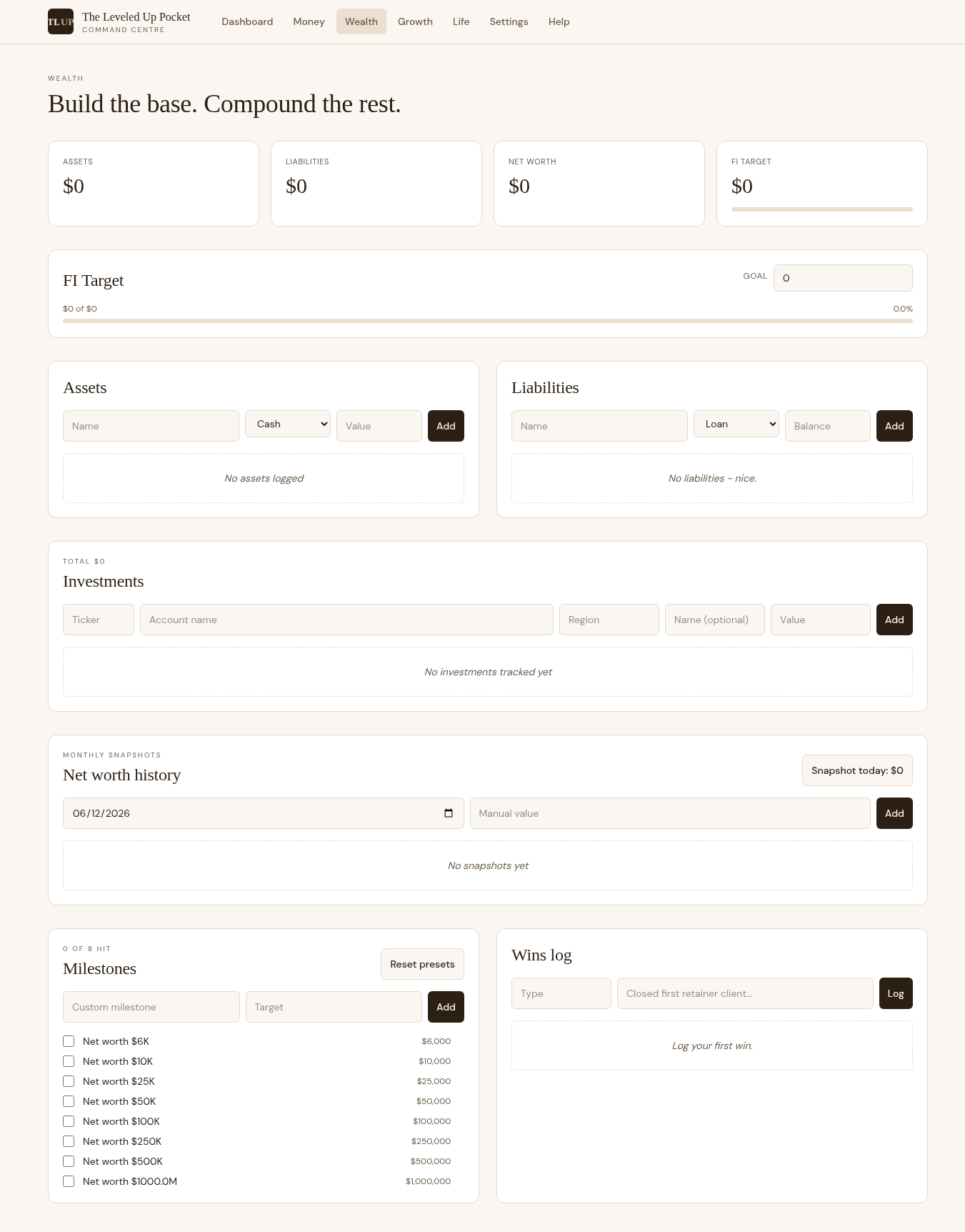
Task: Toggle the Net worth $1000.0M checkbox
Action: 69,1181
